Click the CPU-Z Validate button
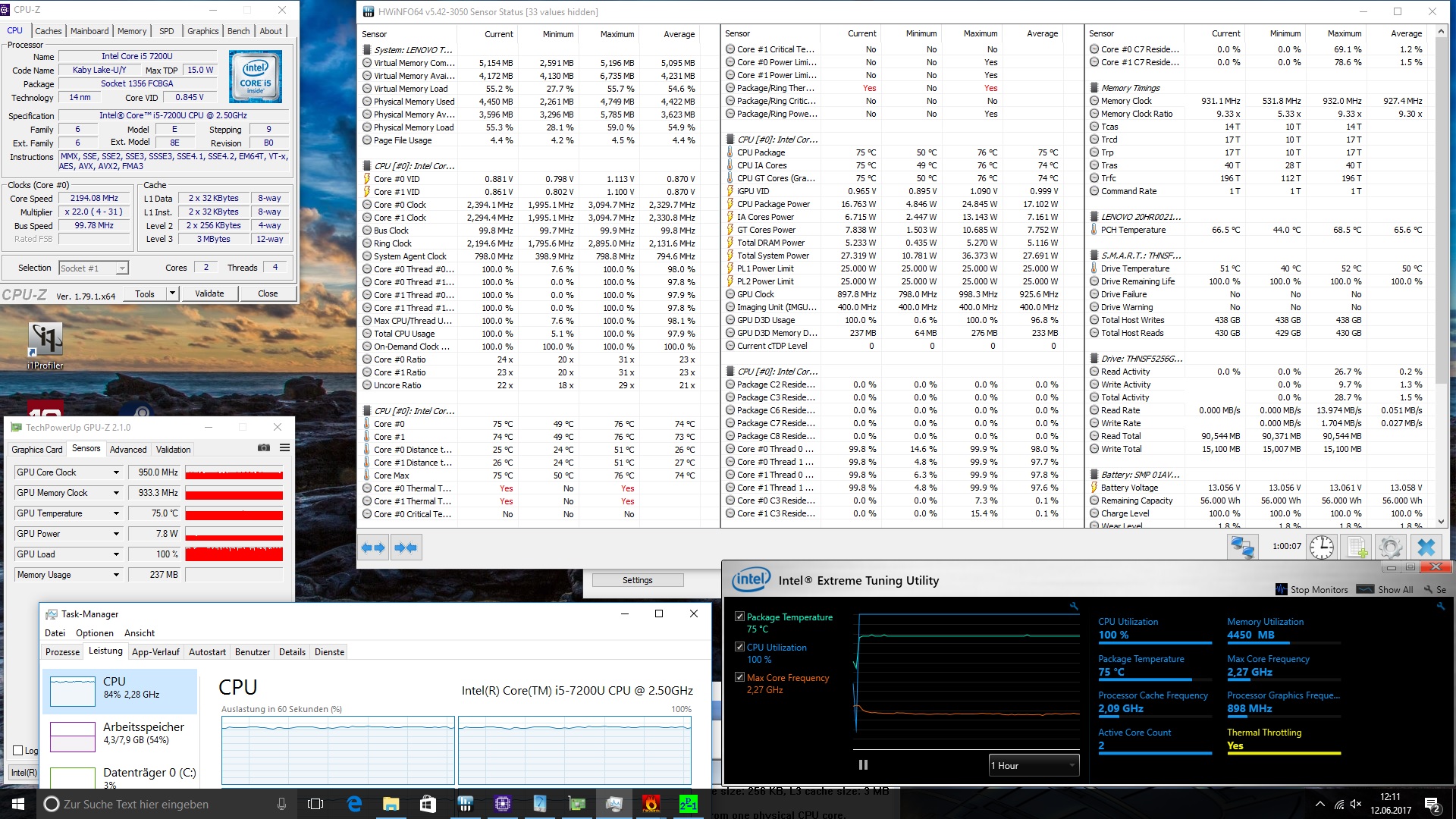Screen dimensions: 1456x819 point(209,293)
